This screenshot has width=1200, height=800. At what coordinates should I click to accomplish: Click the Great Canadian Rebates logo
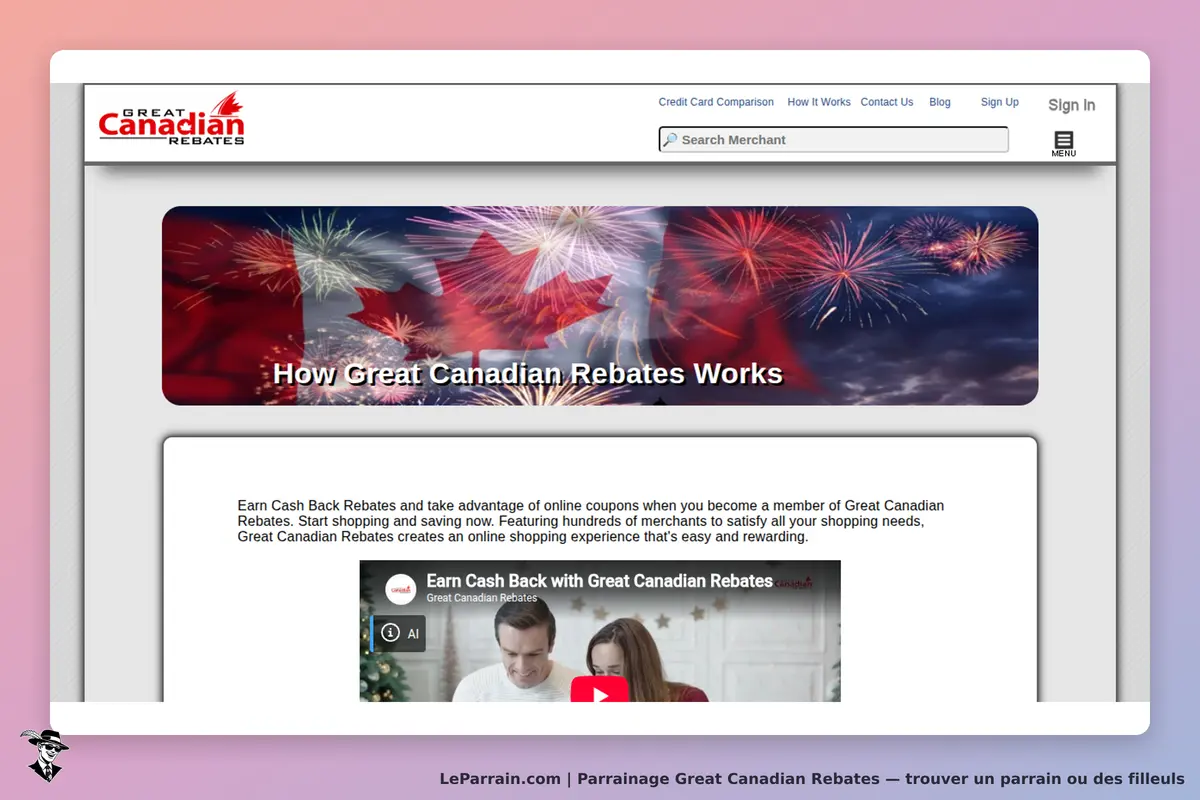(172, 119)
